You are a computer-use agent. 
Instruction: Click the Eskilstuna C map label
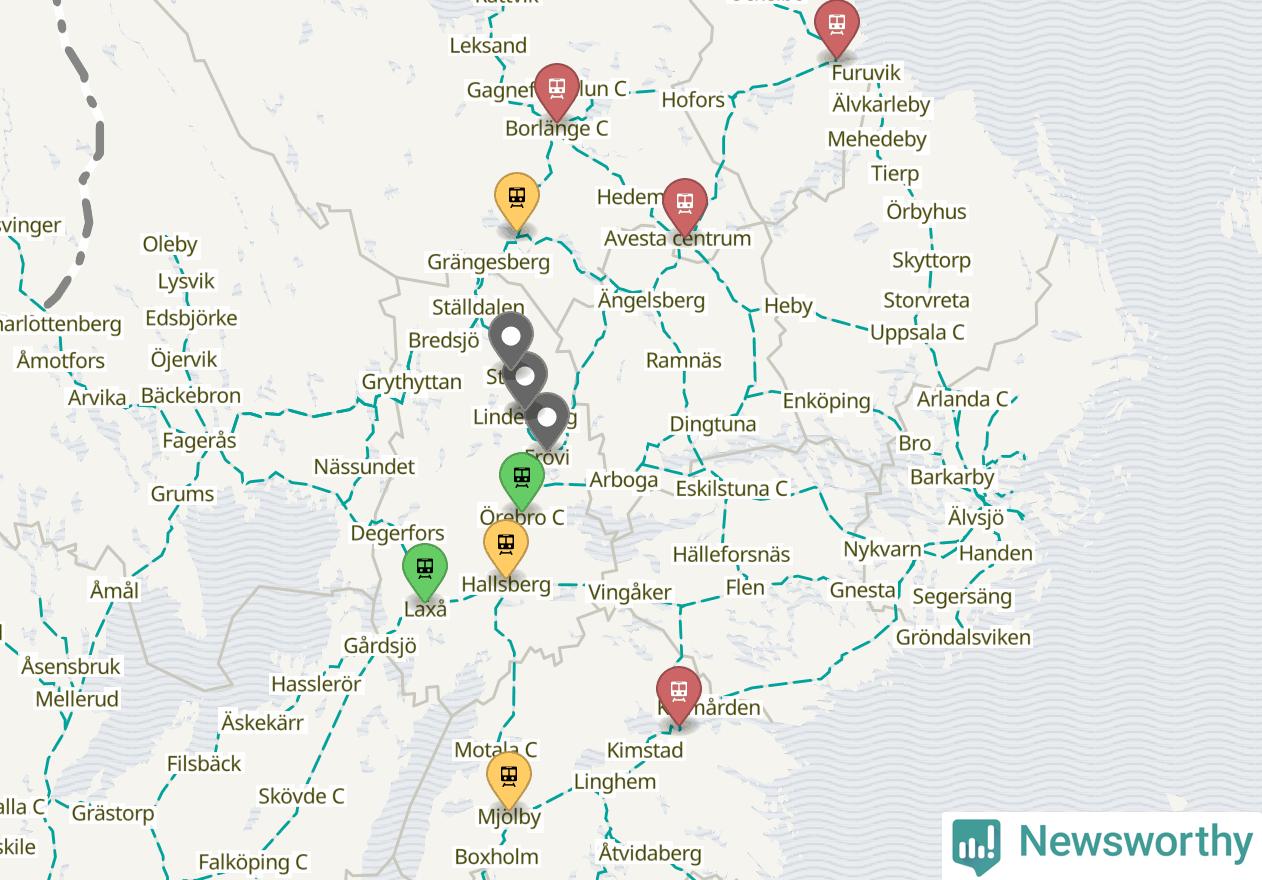click(732, 489)
